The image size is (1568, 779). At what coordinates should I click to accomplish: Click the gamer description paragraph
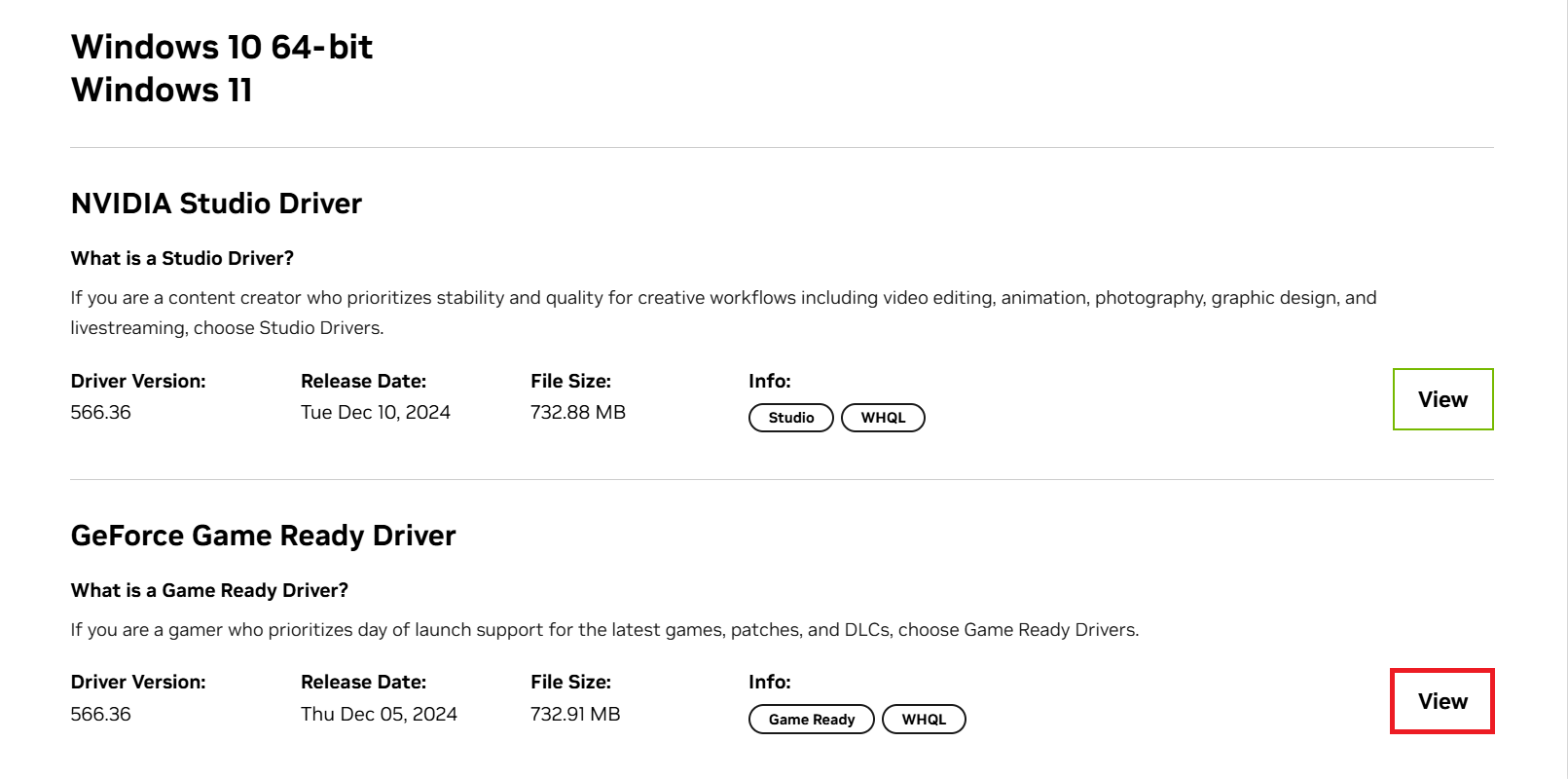[603, 630]
